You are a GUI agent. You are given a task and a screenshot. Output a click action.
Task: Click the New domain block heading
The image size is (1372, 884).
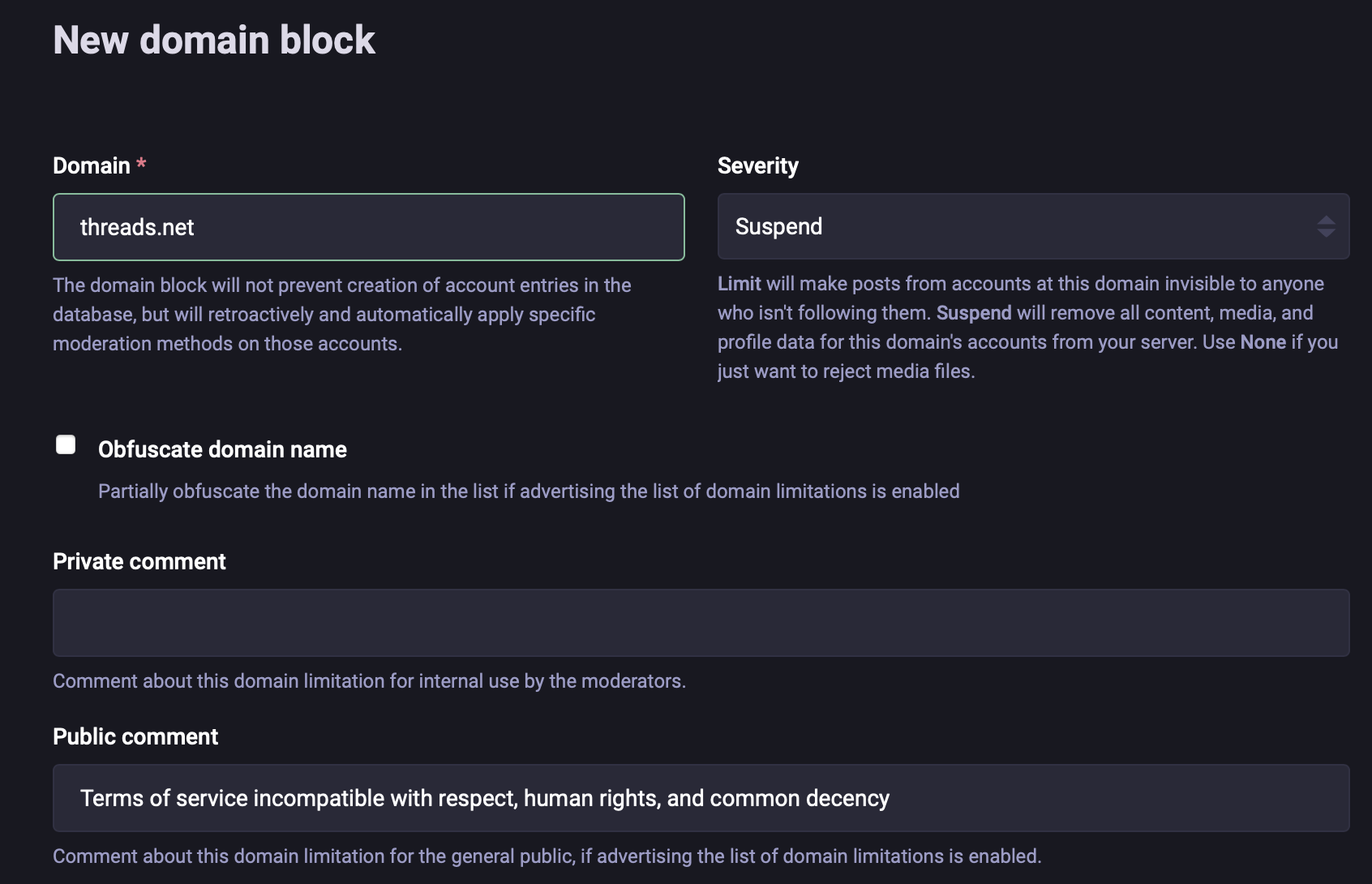[x=214, y=40]
